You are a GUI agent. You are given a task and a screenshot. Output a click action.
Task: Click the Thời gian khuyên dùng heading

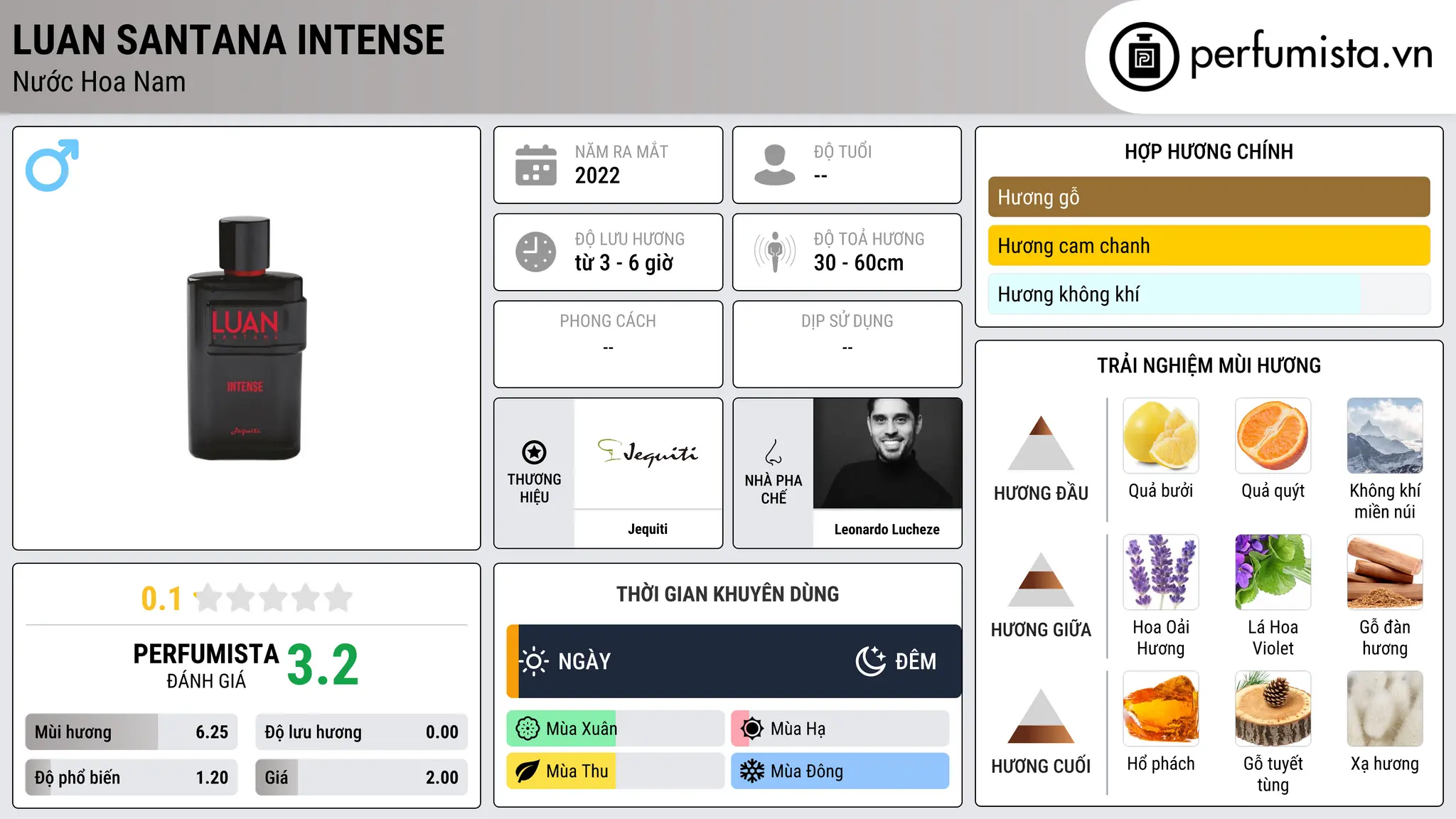point(728,594)
